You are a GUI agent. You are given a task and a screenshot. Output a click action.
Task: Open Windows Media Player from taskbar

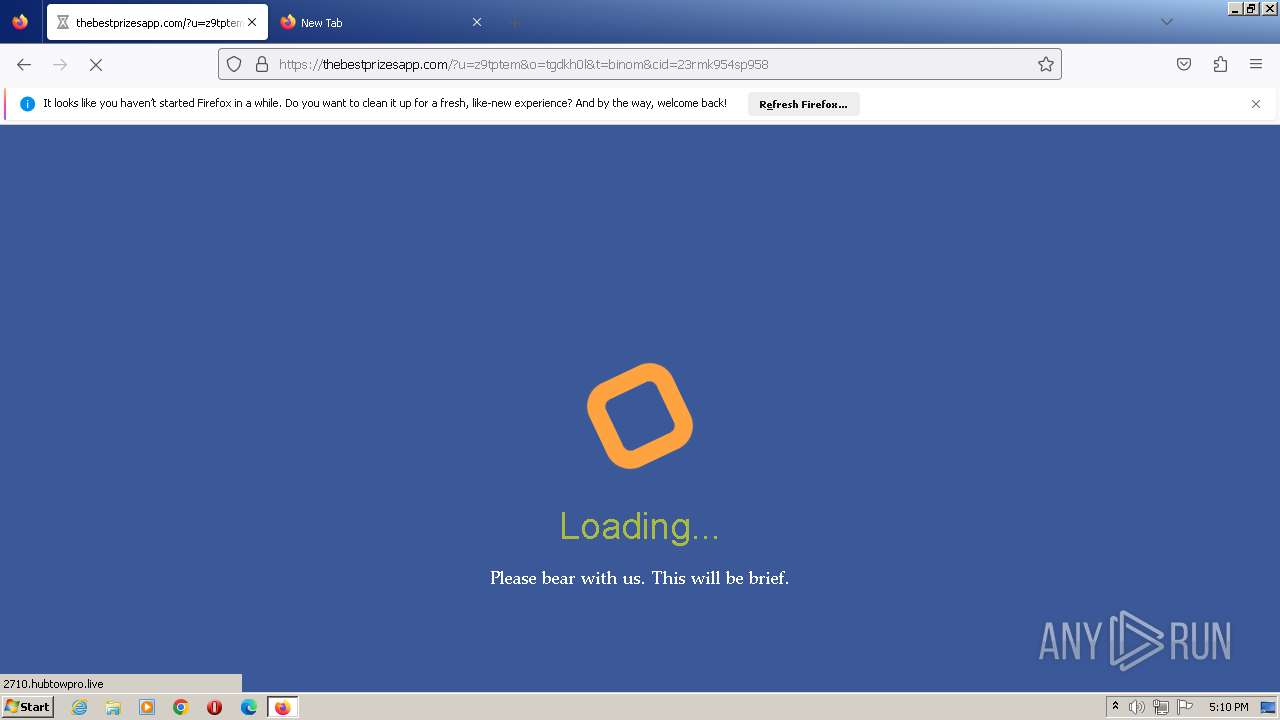click(147, 707)
